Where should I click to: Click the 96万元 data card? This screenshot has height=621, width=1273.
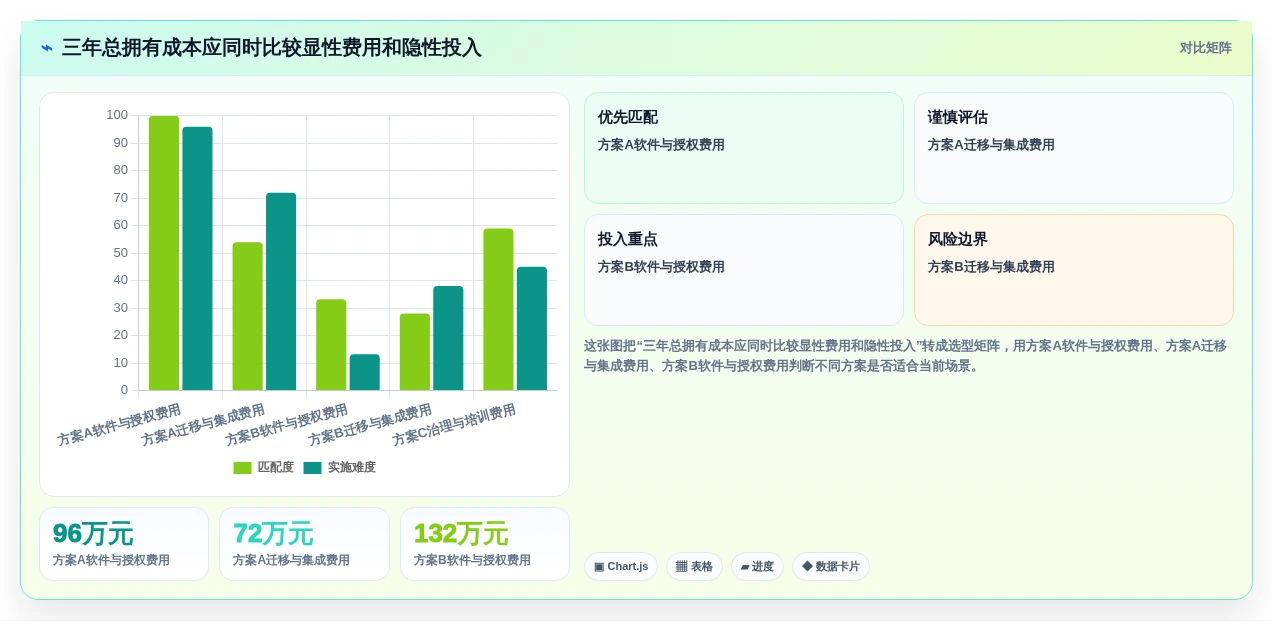coord(124,544)
